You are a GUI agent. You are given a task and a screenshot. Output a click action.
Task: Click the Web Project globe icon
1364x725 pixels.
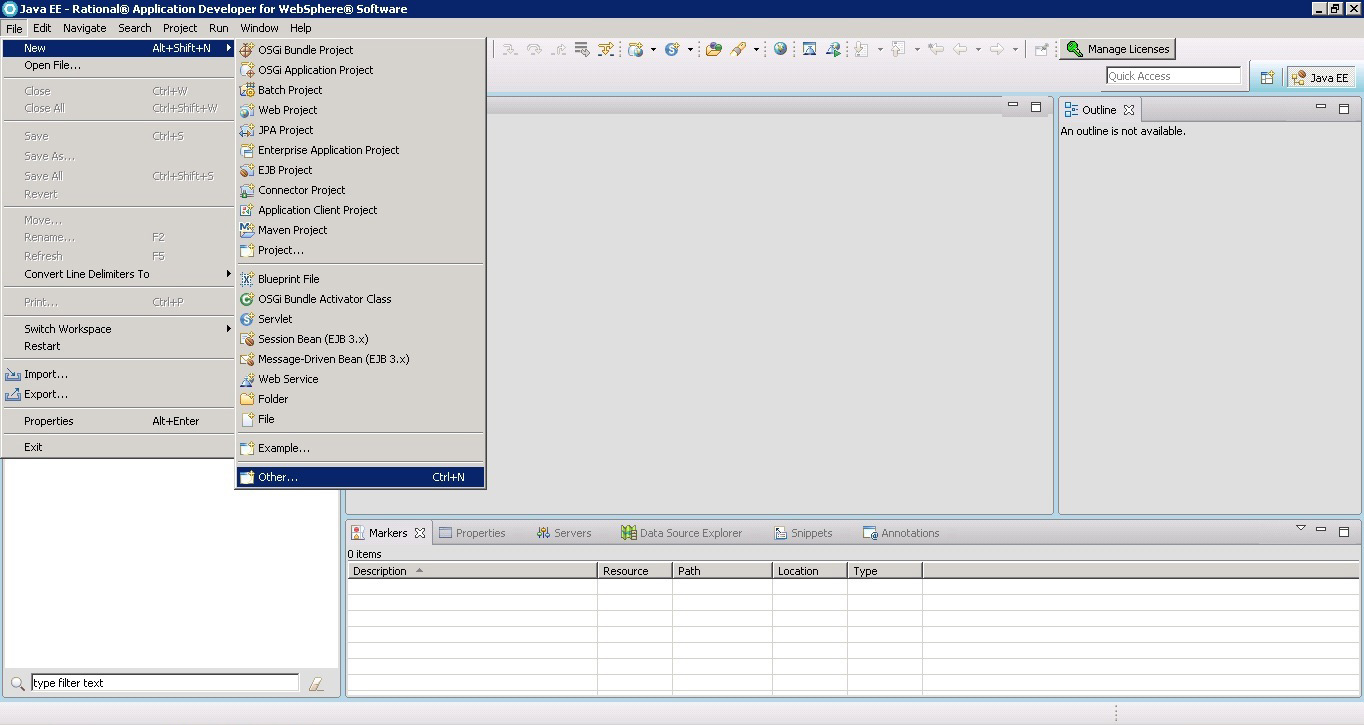click(247, 110)
